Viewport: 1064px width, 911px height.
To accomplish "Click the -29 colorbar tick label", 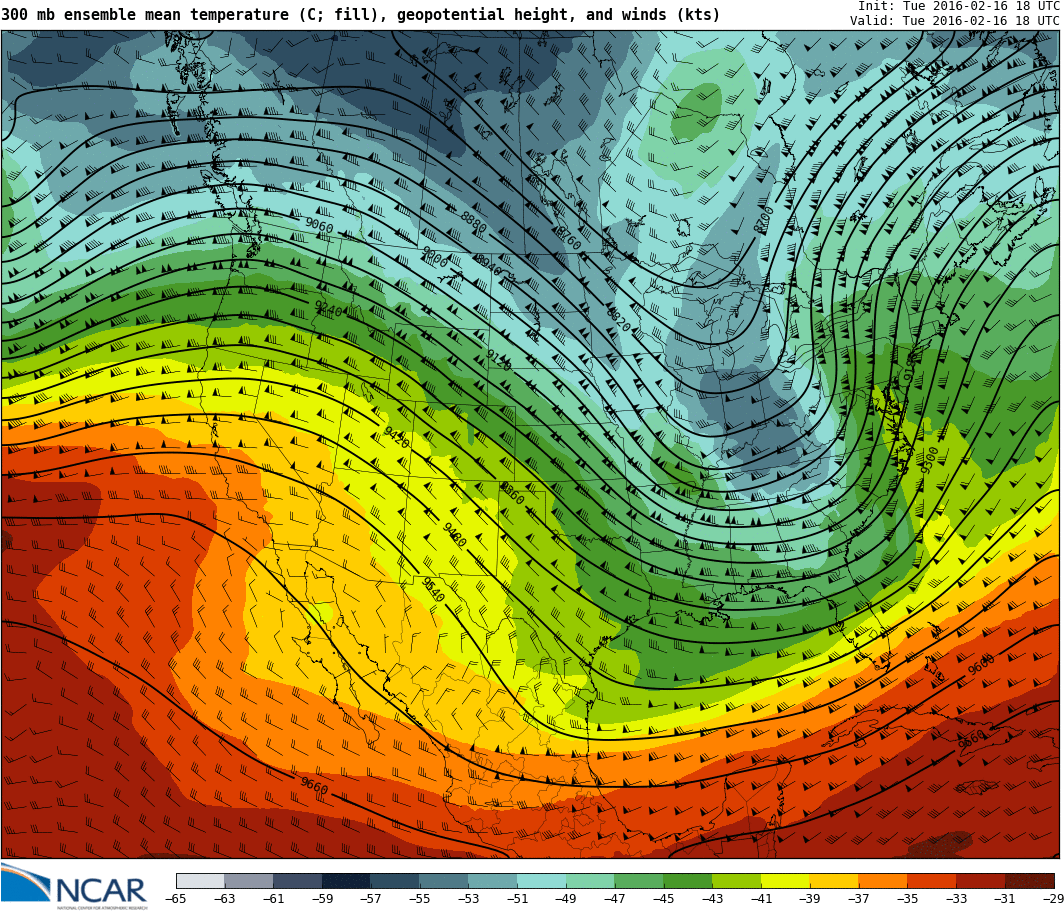I will tap(1052, 899).
